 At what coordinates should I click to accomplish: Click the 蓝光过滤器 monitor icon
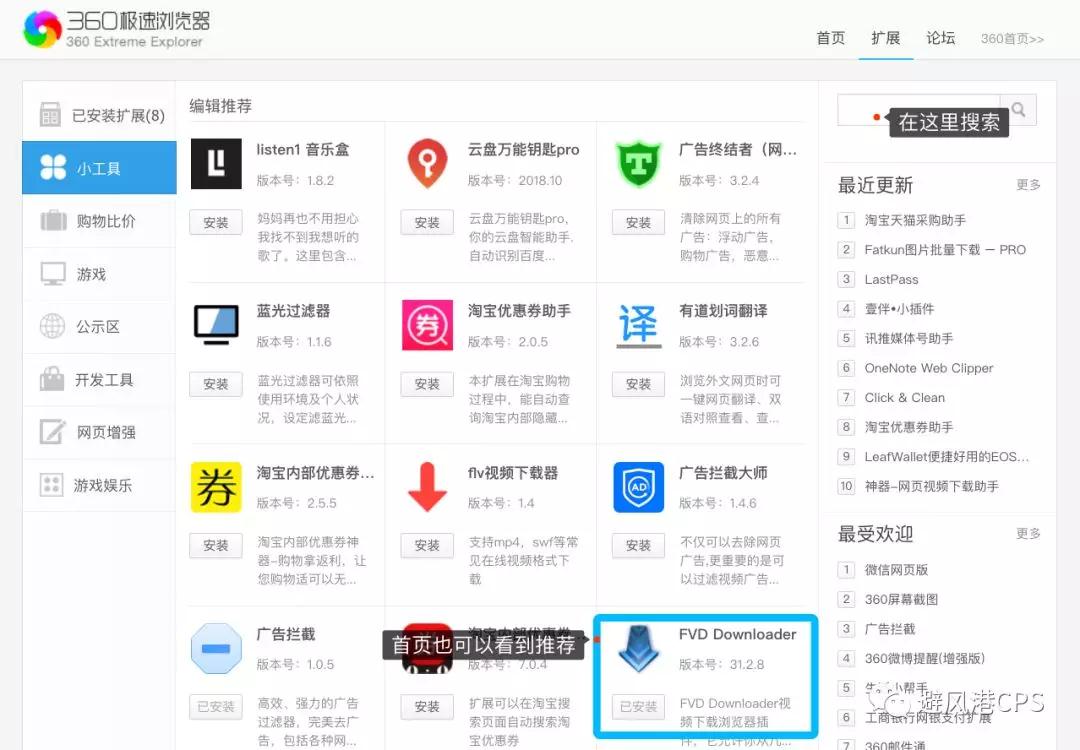[216, 324]
